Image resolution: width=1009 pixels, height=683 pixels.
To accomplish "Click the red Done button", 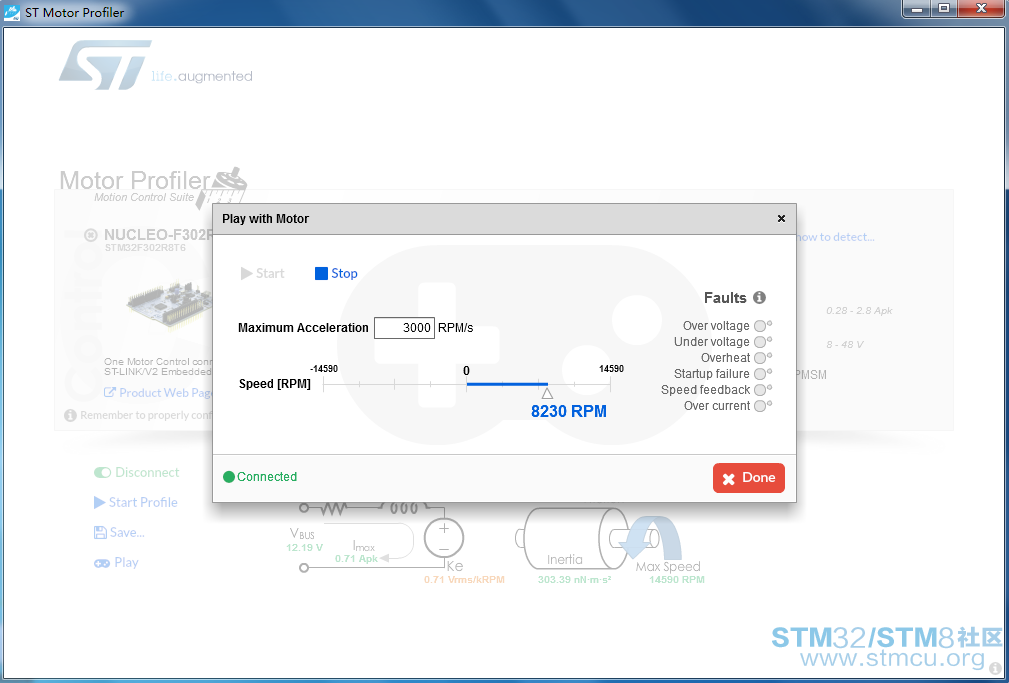I will coord(748,478).
